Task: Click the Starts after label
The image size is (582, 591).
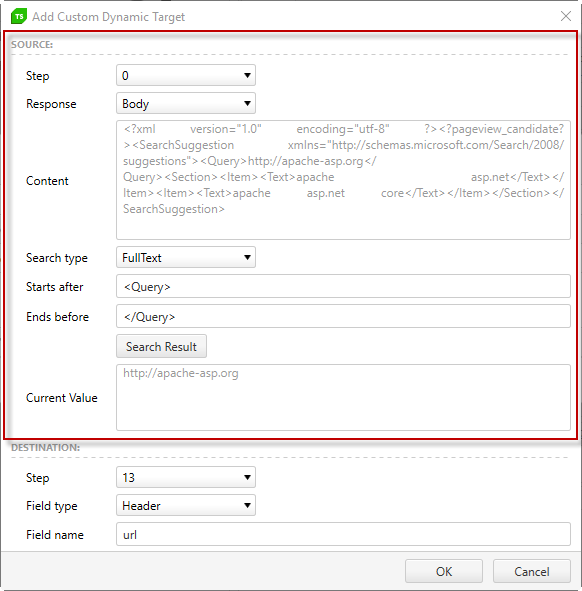Action: pyautogui.click(x=55, y=287)
